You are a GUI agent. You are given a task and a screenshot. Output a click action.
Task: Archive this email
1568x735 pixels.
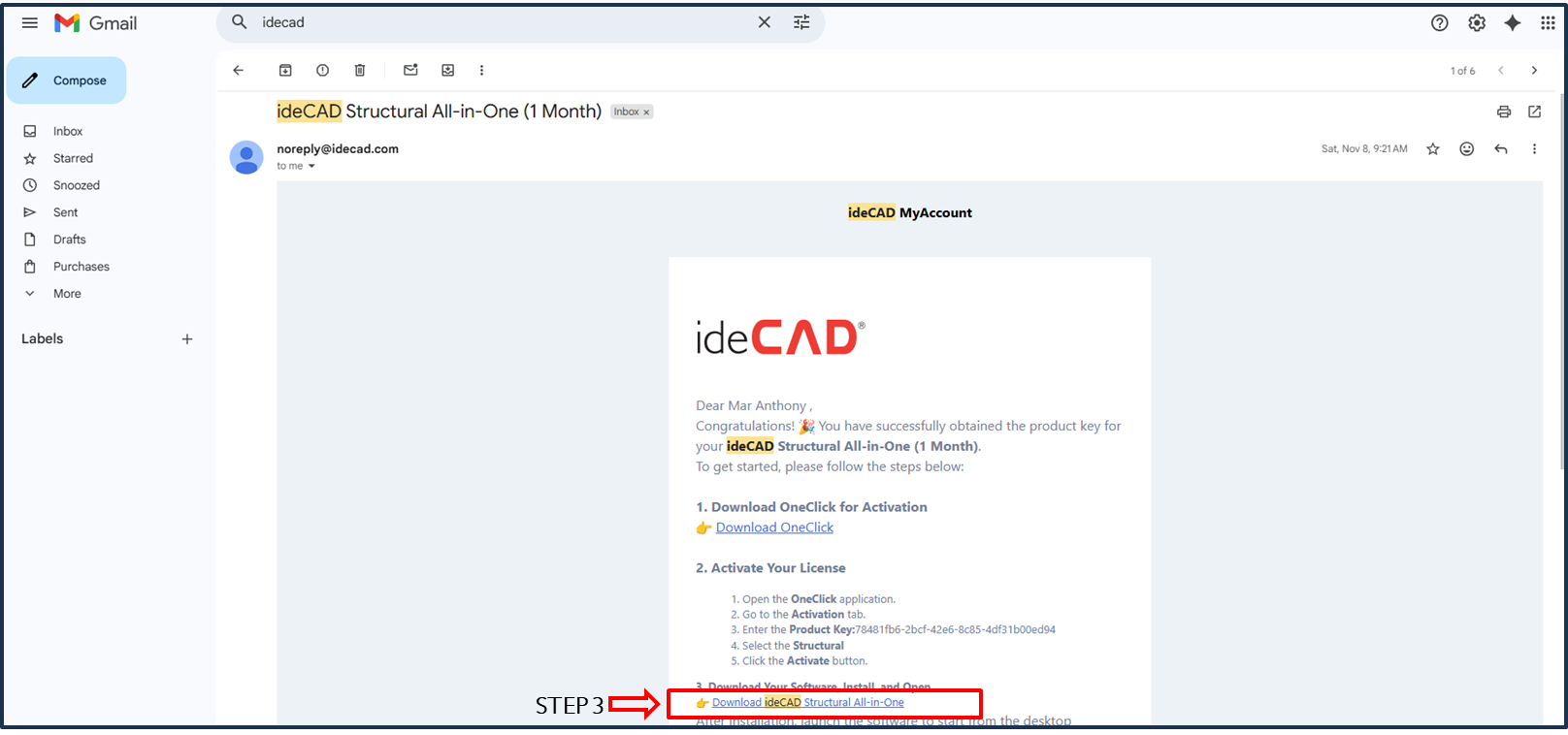pyautogui.click(x=285, y=70)
